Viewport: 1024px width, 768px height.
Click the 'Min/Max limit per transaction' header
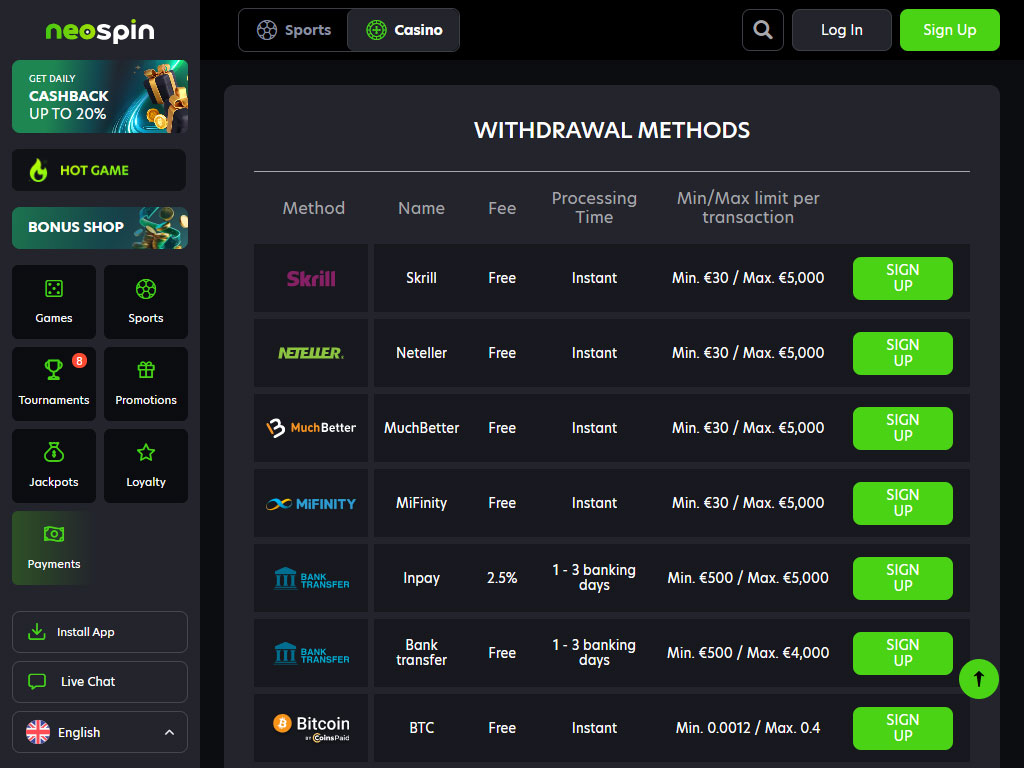pyautogui.click(x=748, y=208)
